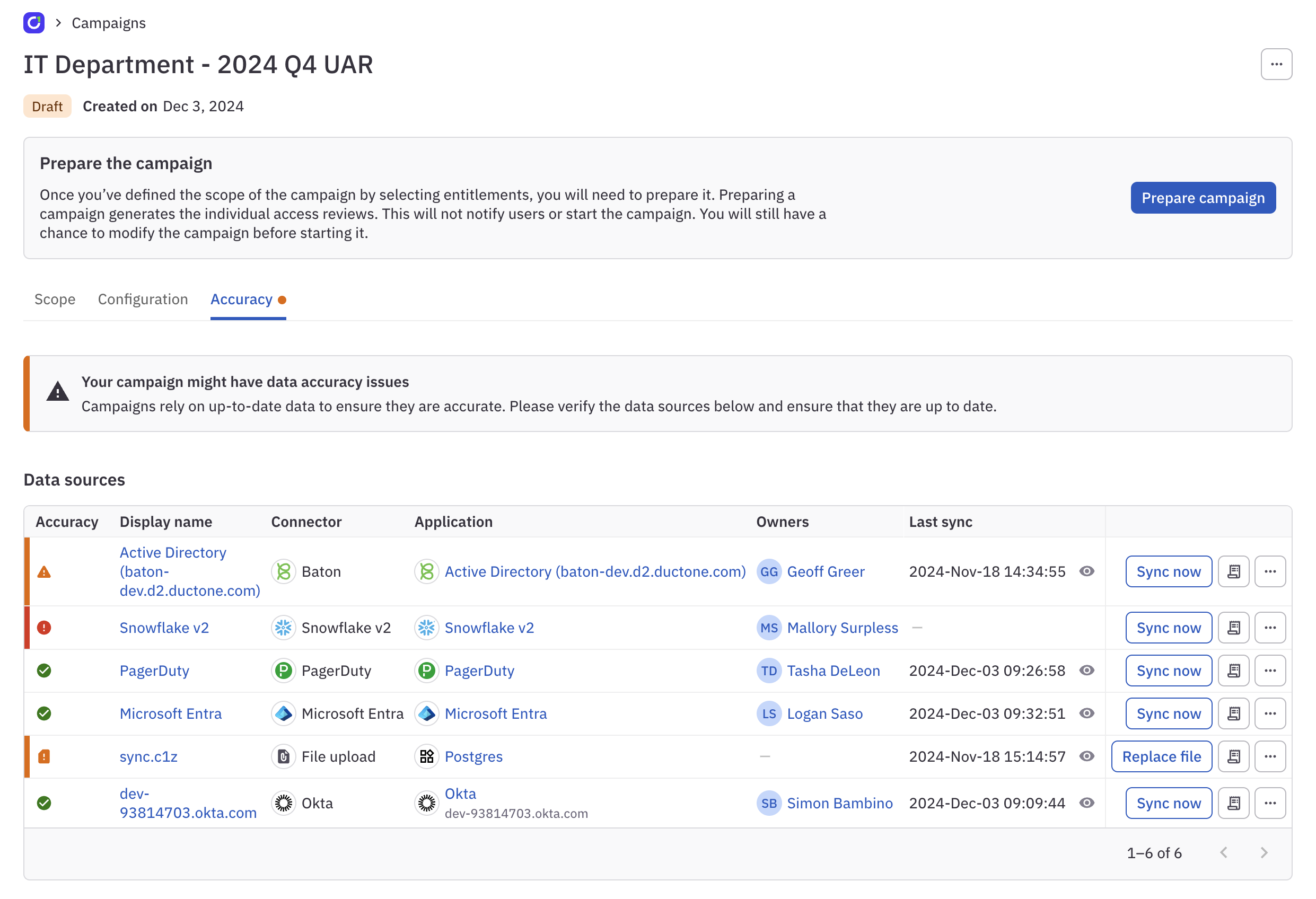
Task: Switch to the Scope tab
Action: click(55, 299)
